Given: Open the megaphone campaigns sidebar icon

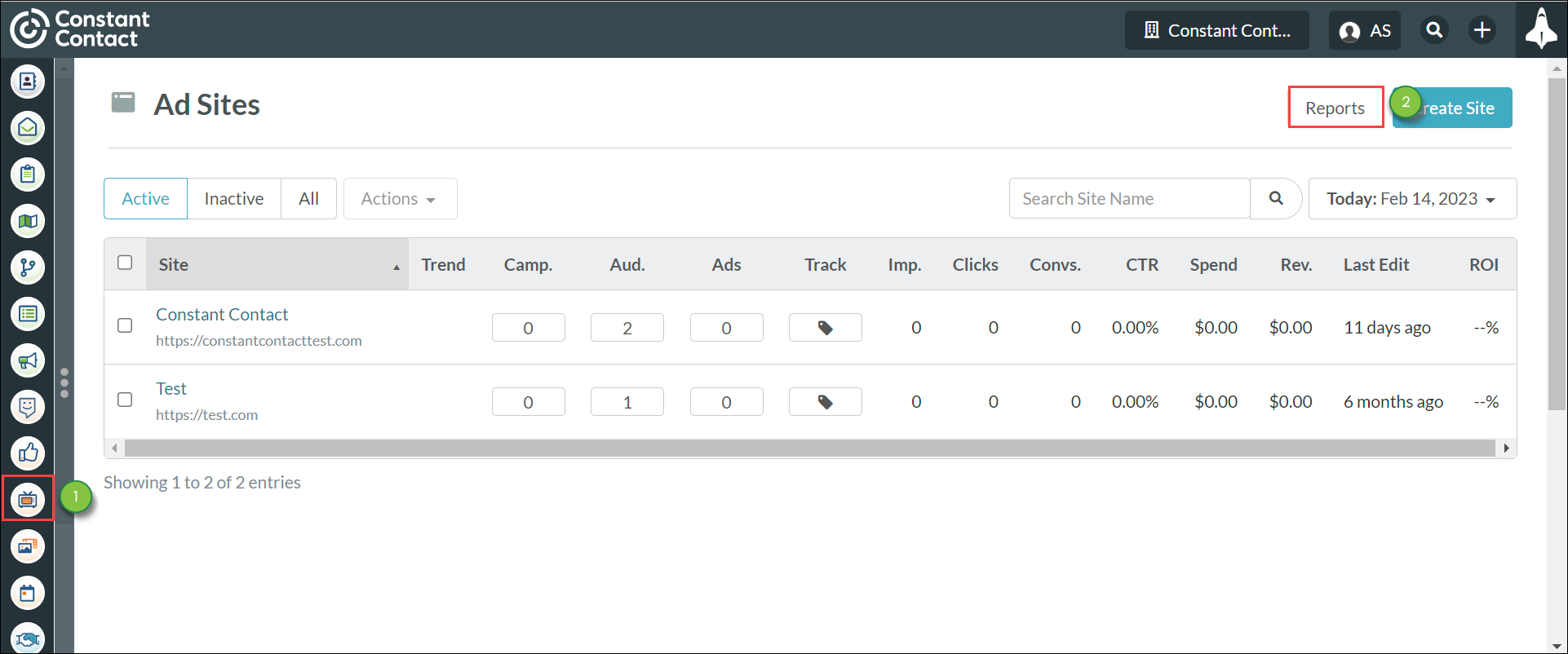Looking at the screenshot, I should pos(28,360).
